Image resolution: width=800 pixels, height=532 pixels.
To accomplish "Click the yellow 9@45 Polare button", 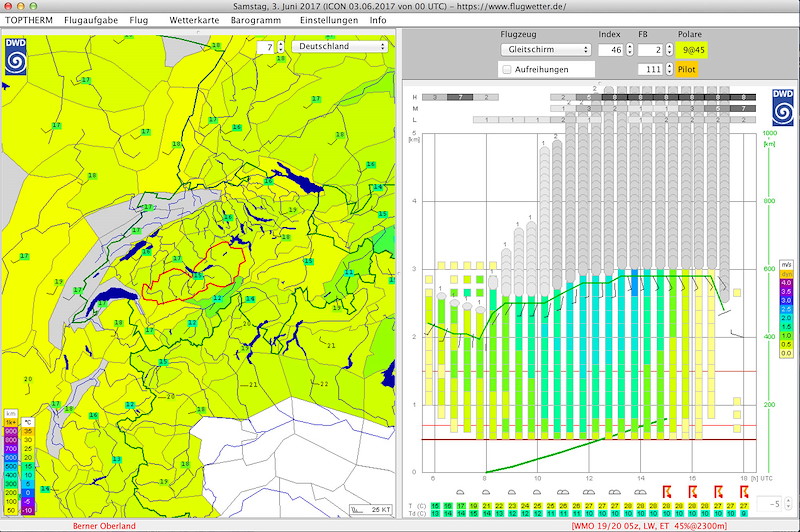I will (692, 49).
